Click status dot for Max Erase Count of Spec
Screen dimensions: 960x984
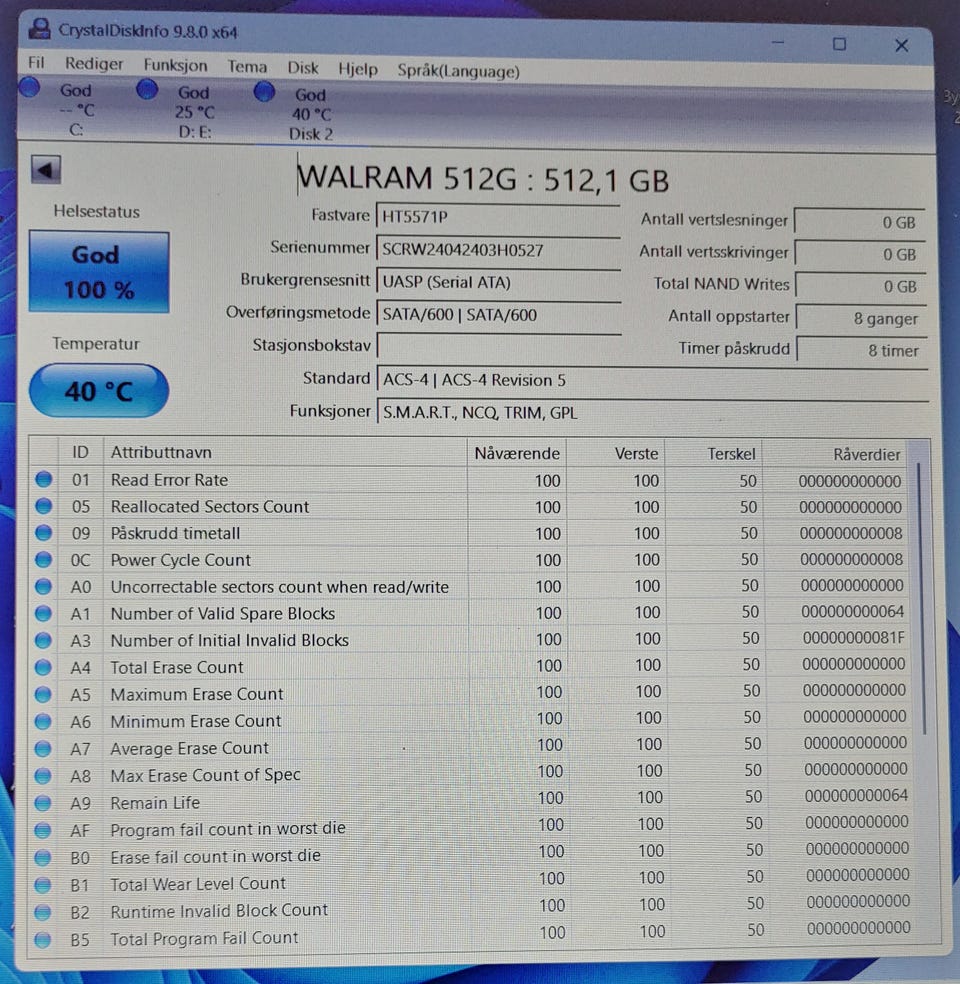[43, 776]
